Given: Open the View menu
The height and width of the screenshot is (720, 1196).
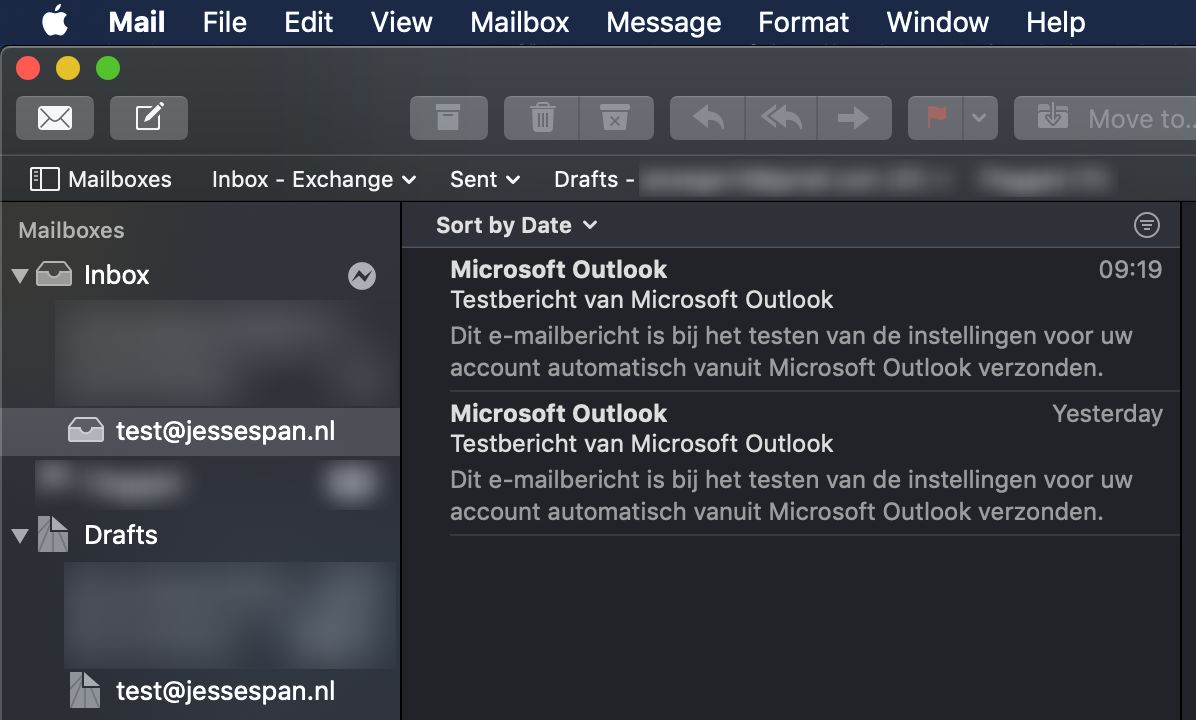Looking at the screenshot, I should tap(401, 22).
